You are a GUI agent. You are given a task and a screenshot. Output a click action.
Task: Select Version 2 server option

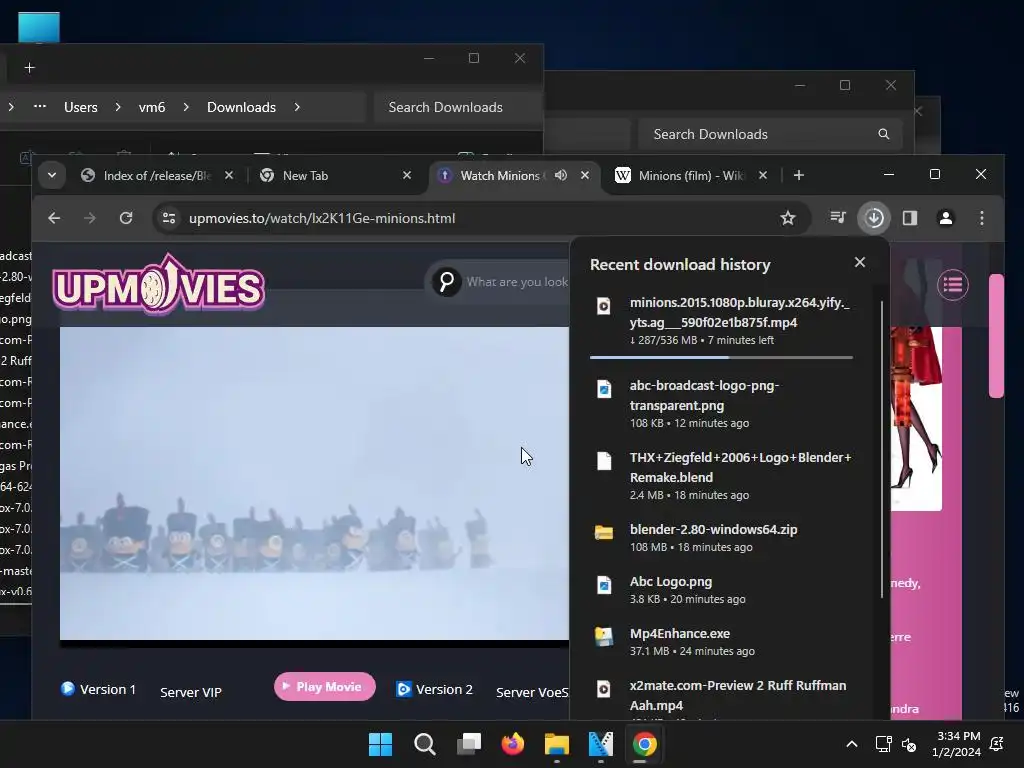(x=435, y=689)
